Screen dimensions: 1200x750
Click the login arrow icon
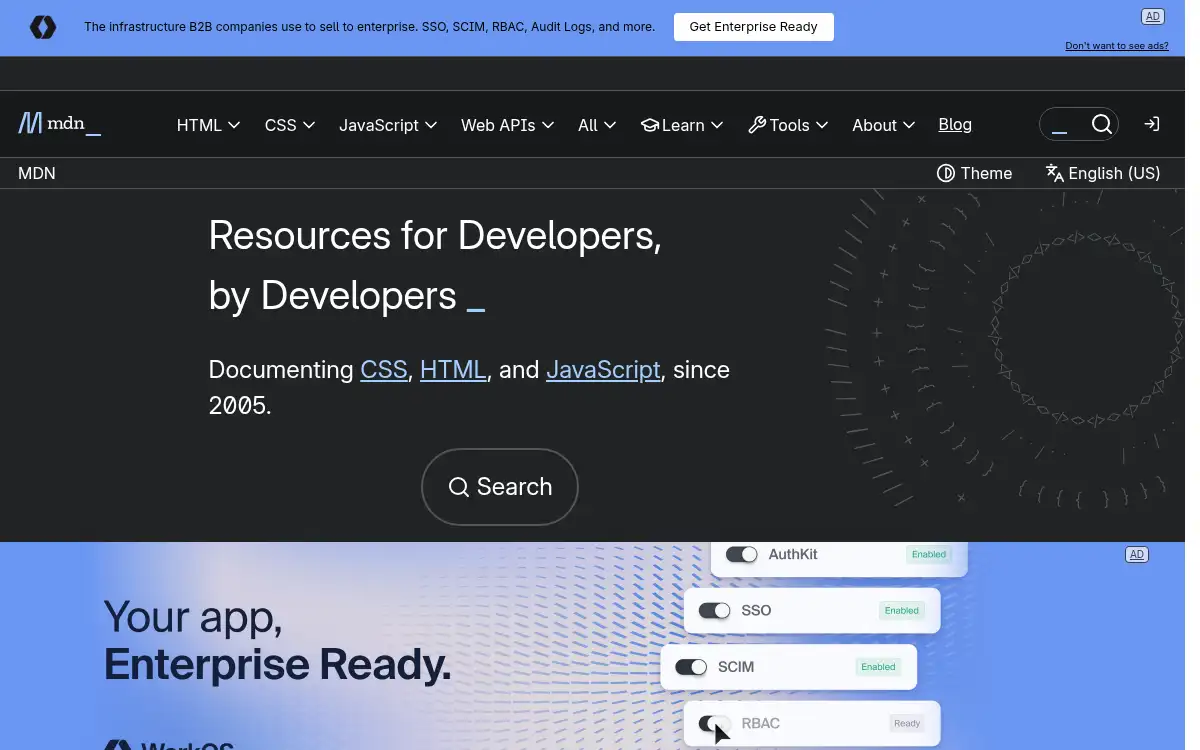coord(1151,124)
